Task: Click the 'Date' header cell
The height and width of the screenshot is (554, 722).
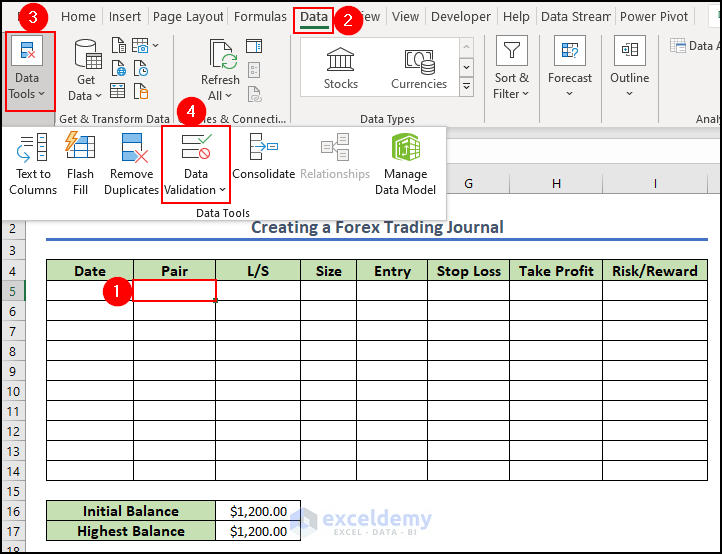Action: coord(90,270)
